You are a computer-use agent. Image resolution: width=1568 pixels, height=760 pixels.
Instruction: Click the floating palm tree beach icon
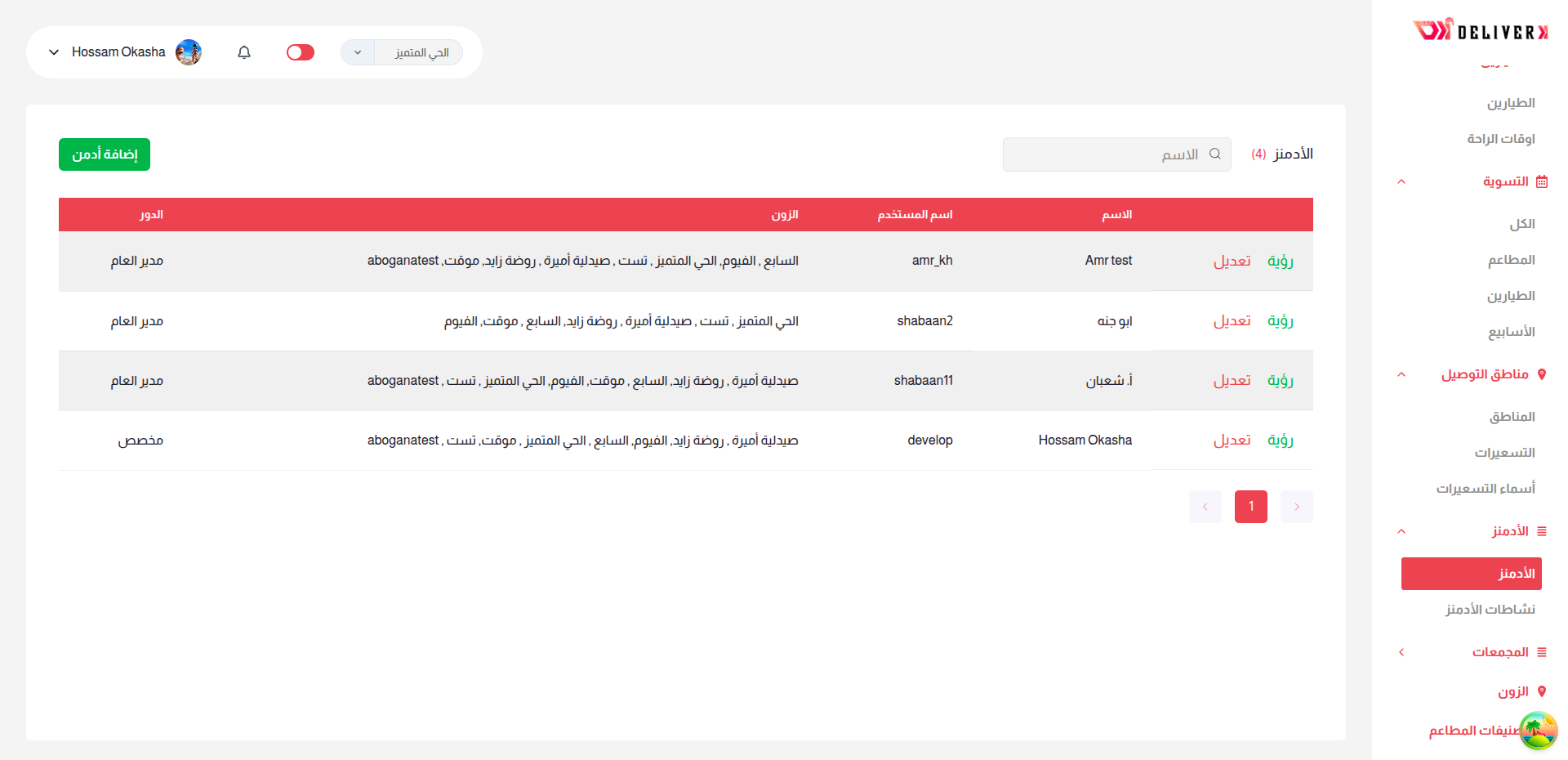[1538, 730]
